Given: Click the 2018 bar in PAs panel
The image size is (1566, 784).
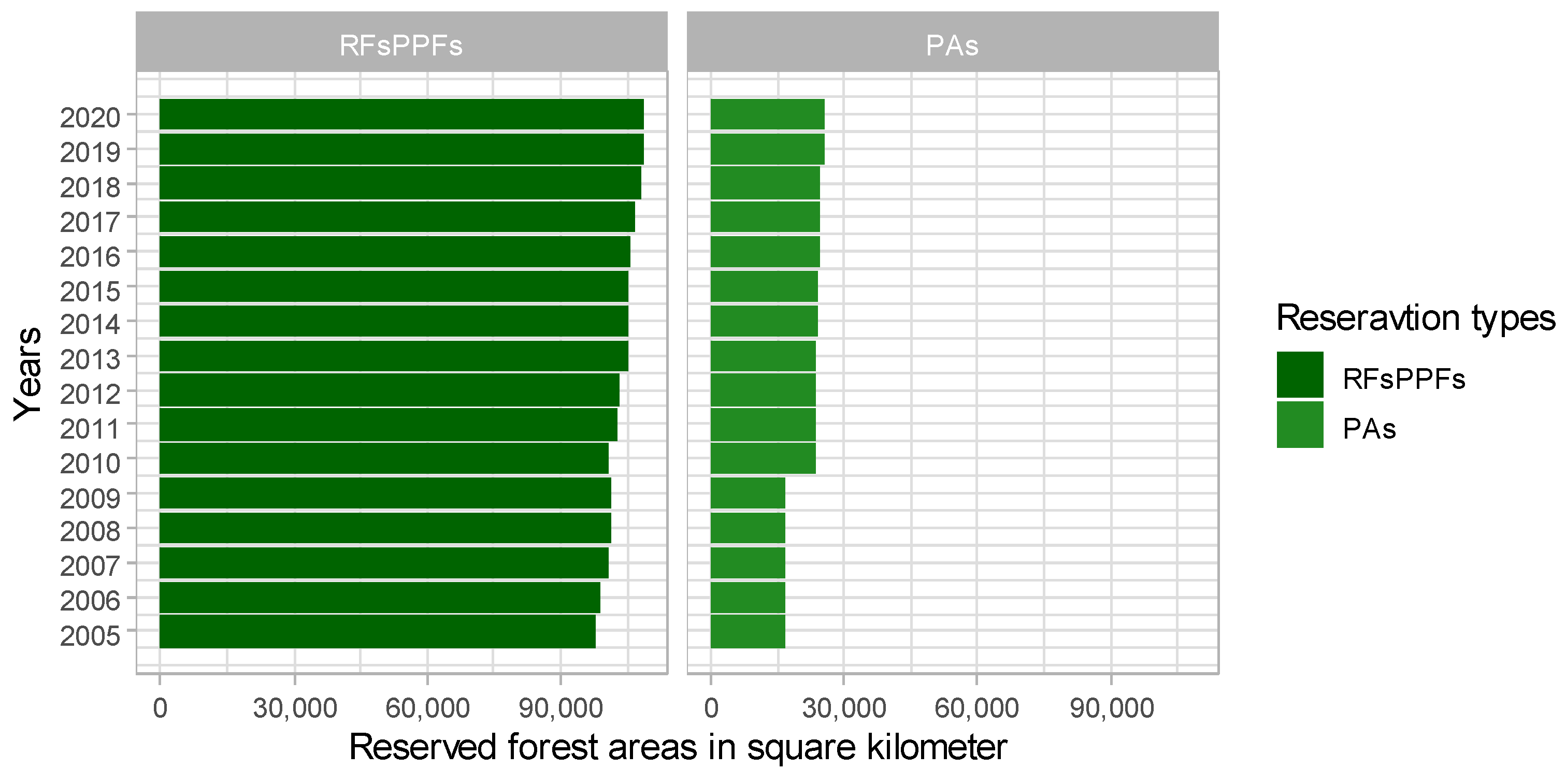Looking at the screenshot, I should coord(765,183).
